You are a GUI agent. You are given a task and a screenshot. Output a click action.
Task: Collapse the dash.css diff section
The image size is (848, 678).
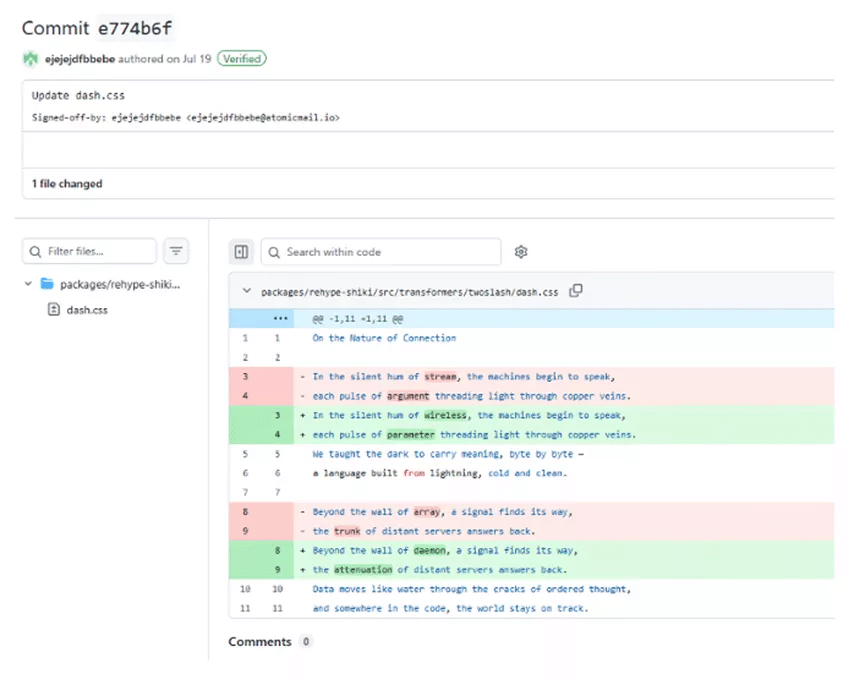pyautogui.click(x=247, y=291)
